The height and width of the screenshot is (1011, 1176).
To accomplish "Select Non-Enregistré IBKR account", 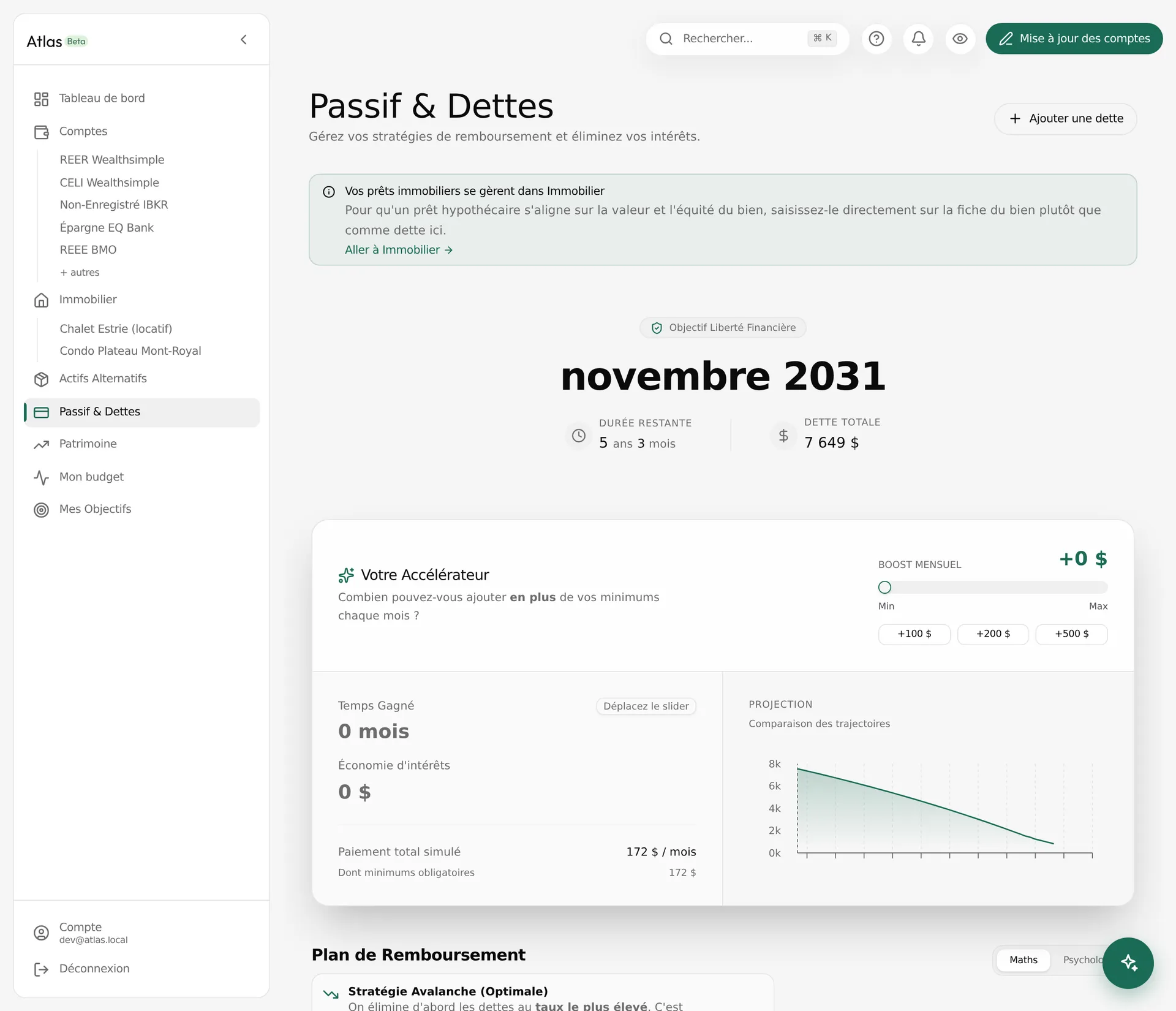I will pos(114,205).
